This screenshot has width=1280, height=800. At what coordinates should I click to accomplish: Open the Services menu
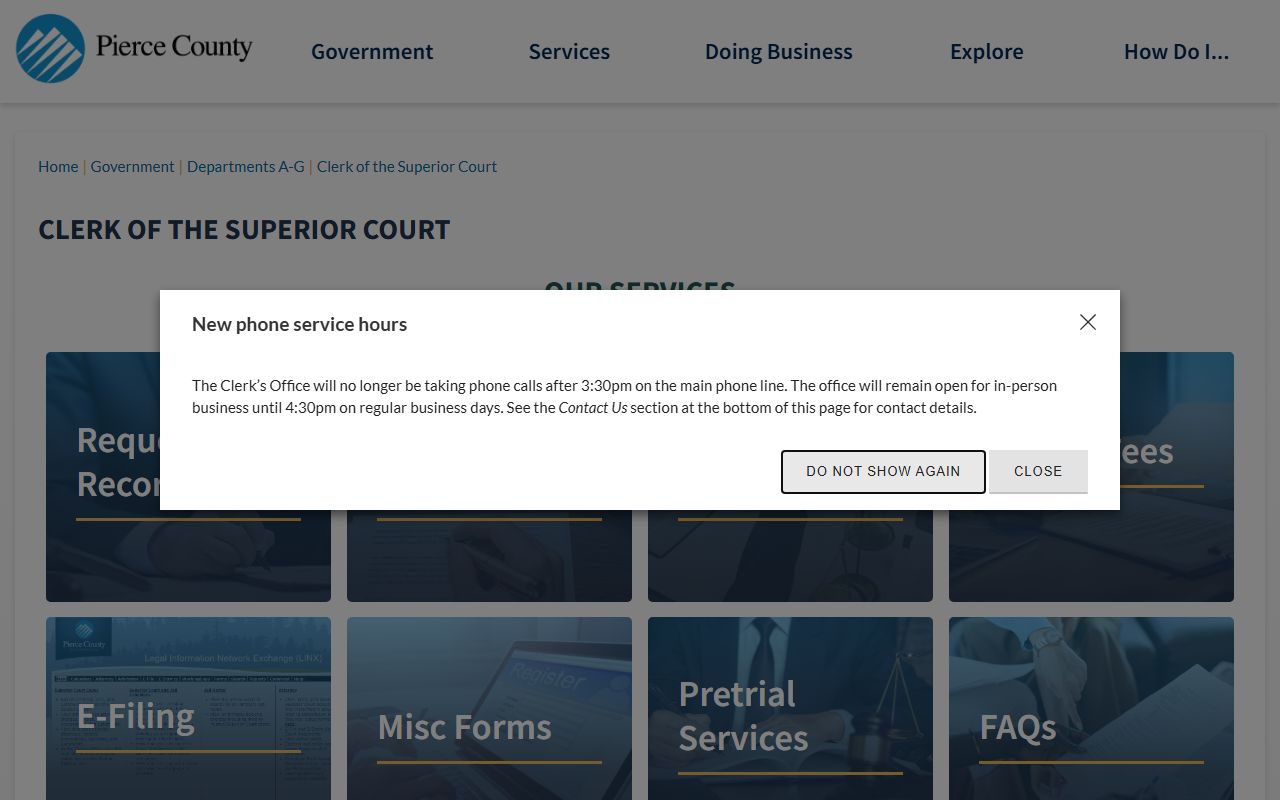(569, 52)
